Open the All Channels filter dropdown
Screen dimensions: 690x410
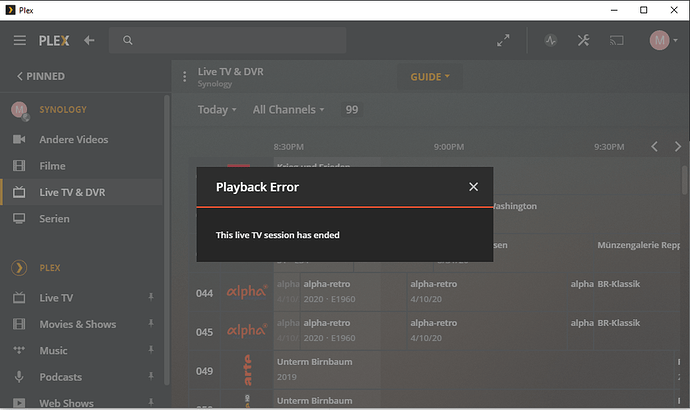(x=288, y=110)
